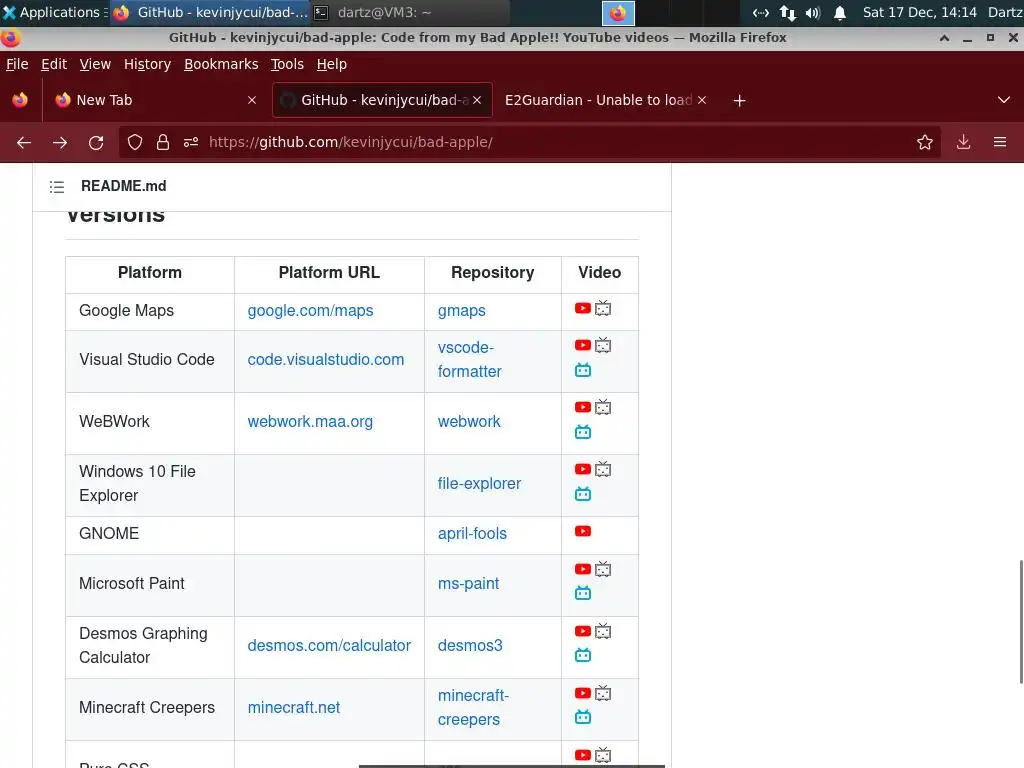Screen dimensions: 1024x768
Task: Follow the google.com/maps link
Action: [310, 310]
